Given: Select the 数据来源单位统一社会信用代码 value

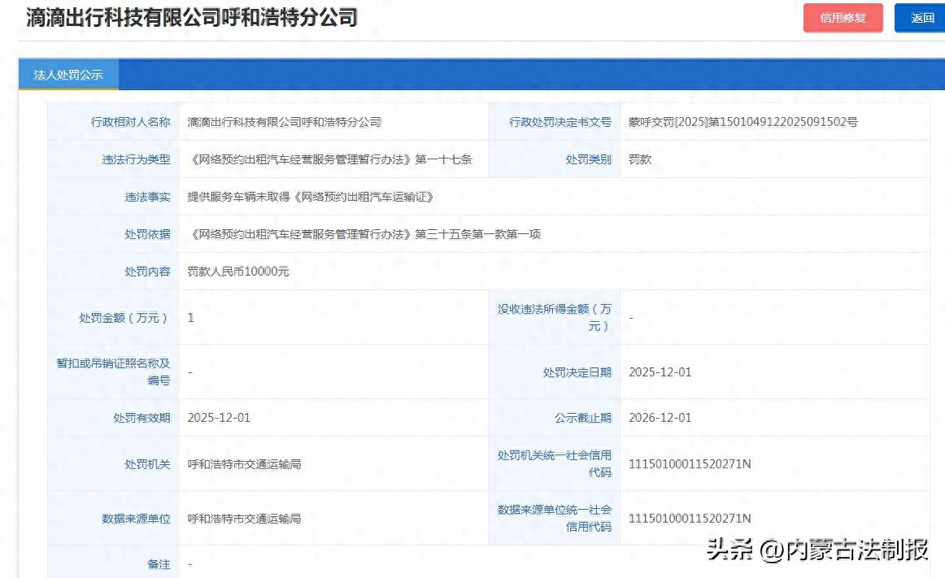Looking at the screenshot, I should (x=689, y=518).
